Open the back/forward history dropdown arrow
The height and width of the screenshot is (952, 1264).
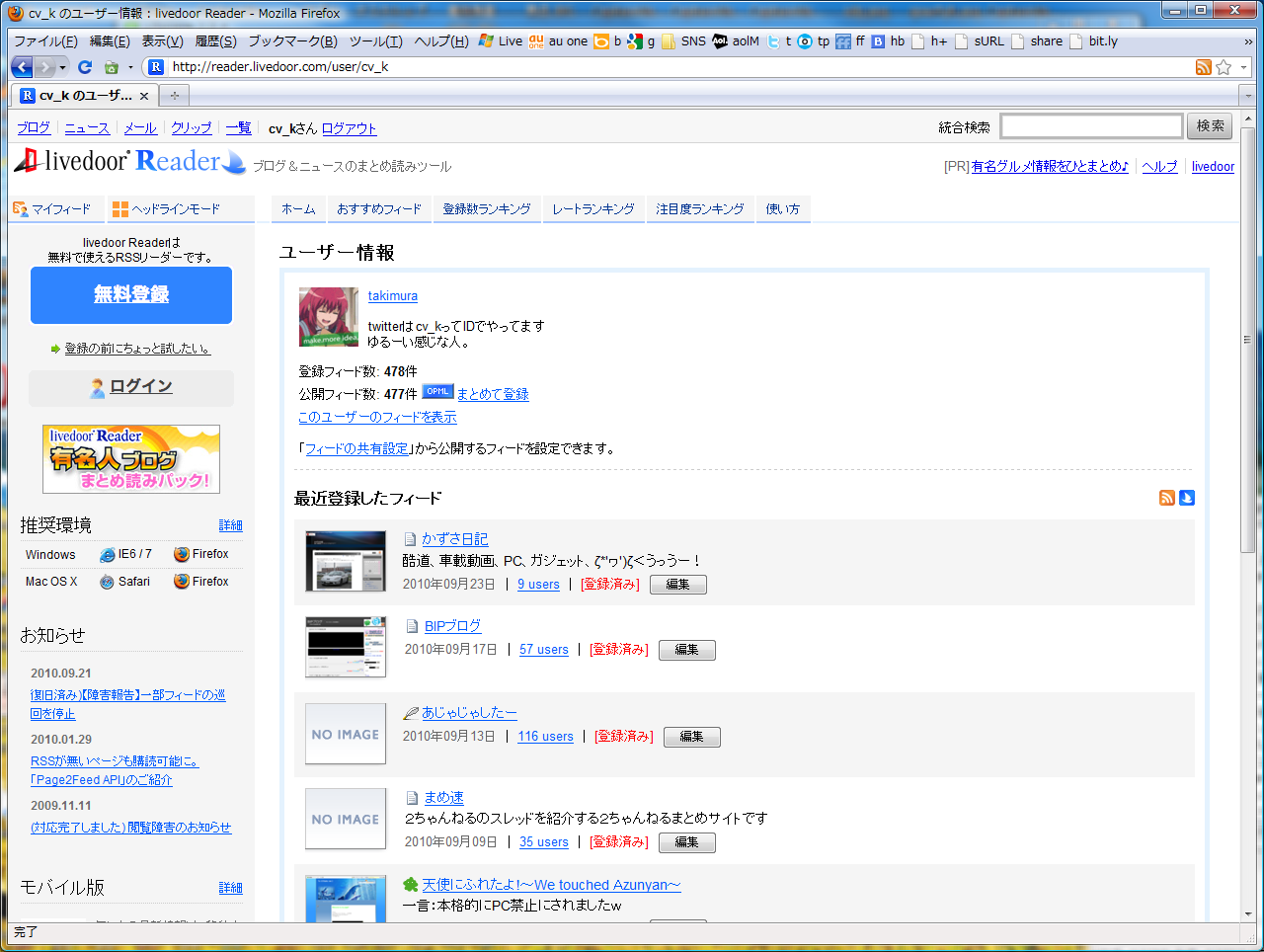click(x=62, y=67)
